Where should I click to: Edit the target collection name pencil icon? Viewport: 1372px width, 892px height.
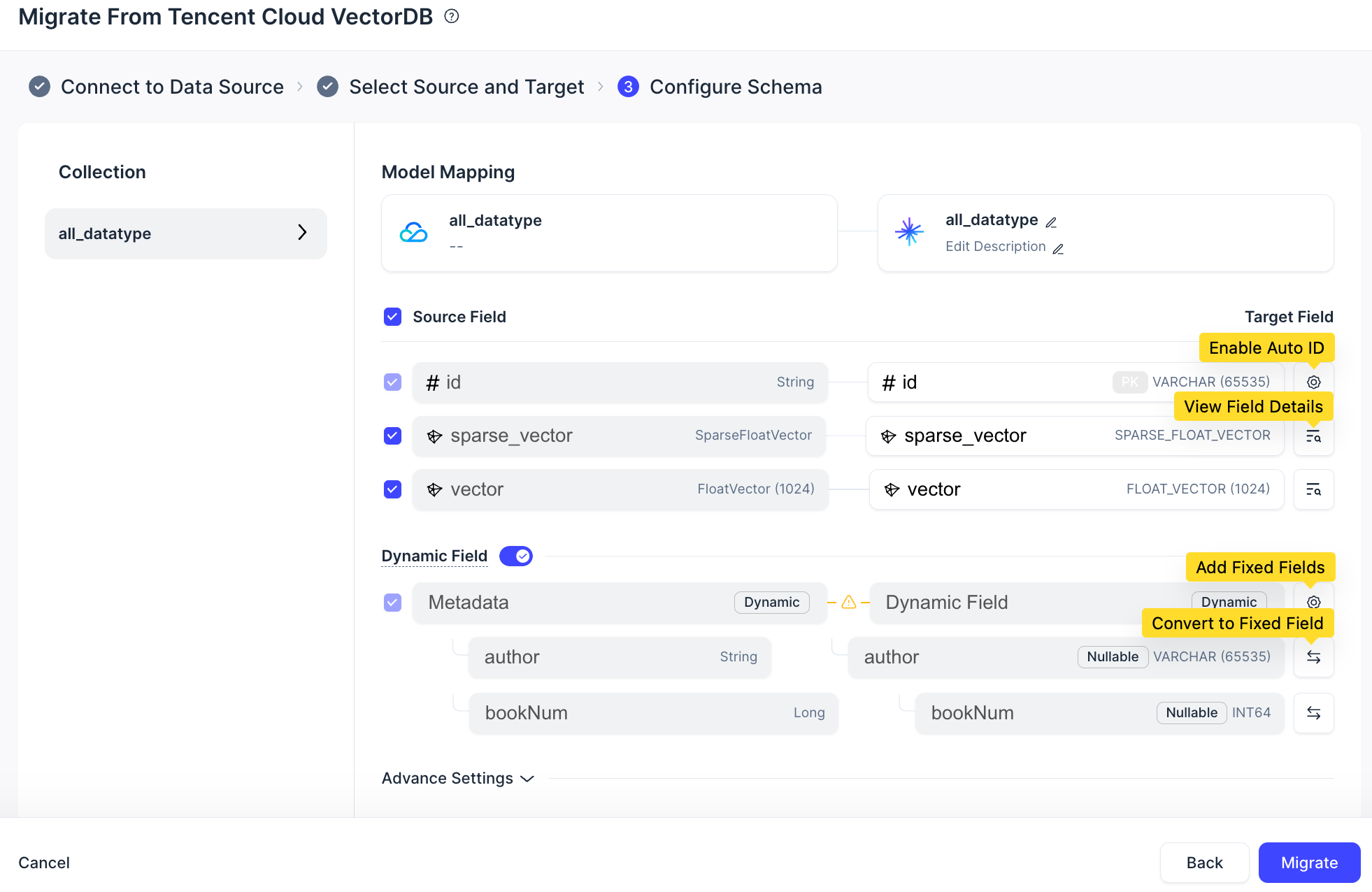(1051, 222)
